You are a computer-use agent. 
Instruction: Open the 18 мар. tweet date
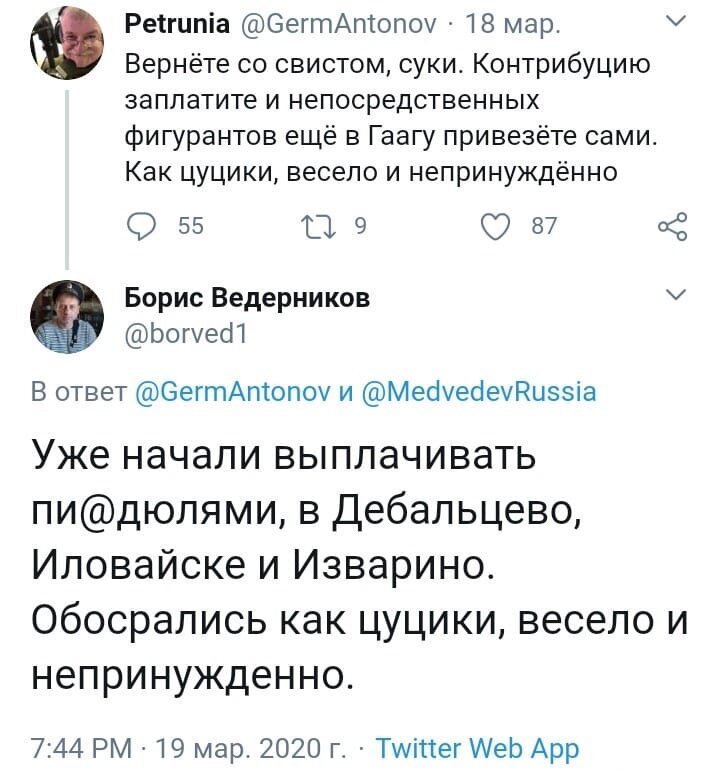512,25
